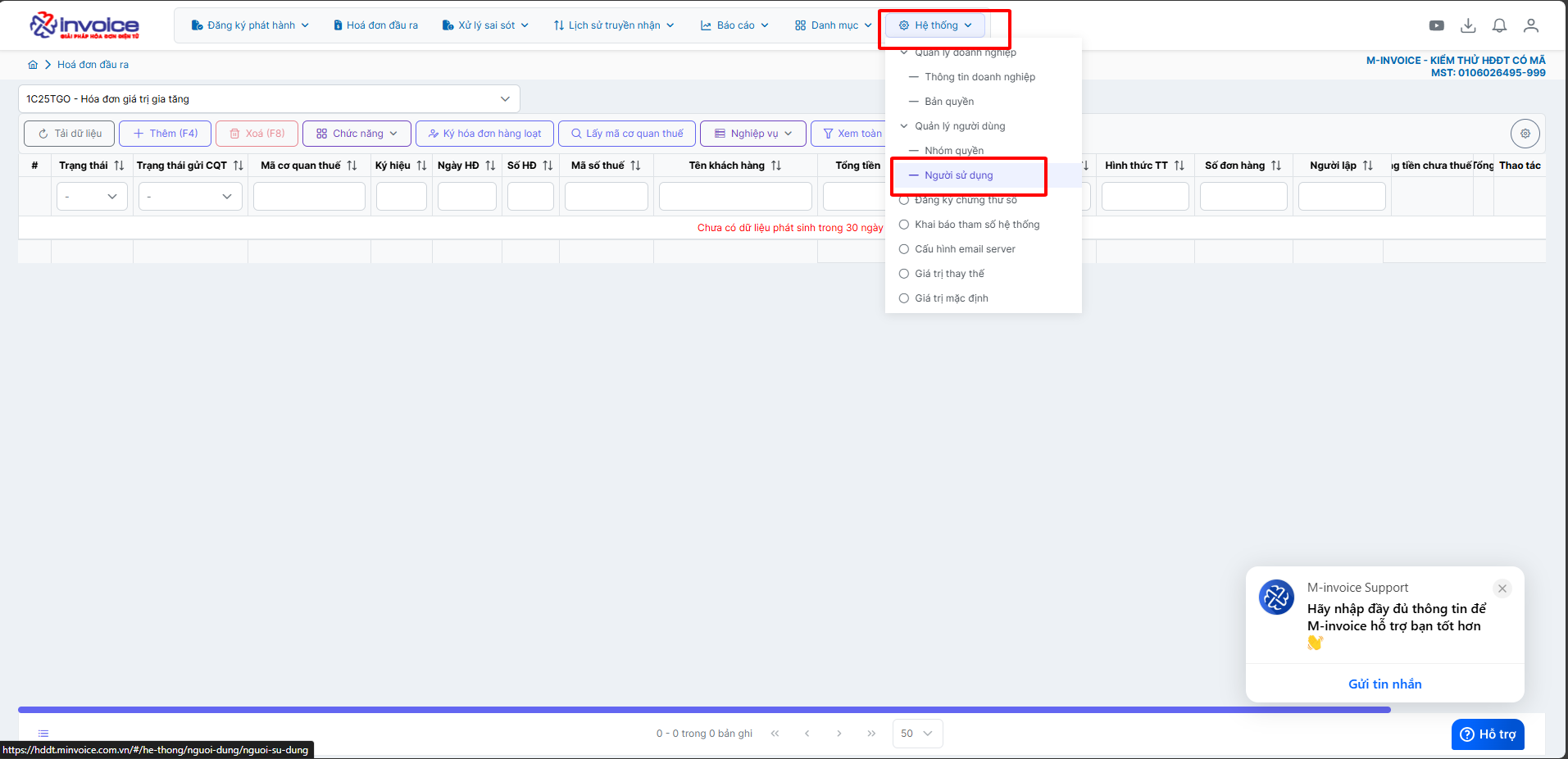Close the M-invoice Support popup
1568x759 pixels.
(1502, 589)
